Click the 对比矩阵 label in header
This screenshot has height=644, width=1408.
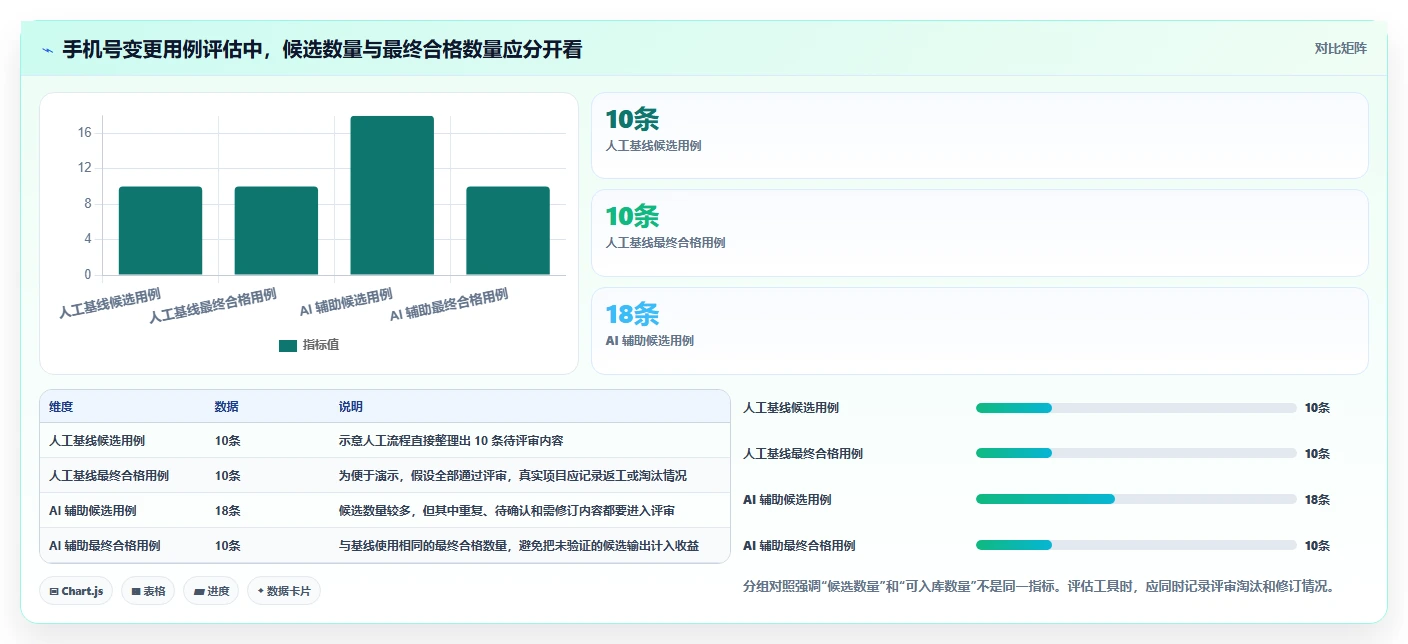1340,48
